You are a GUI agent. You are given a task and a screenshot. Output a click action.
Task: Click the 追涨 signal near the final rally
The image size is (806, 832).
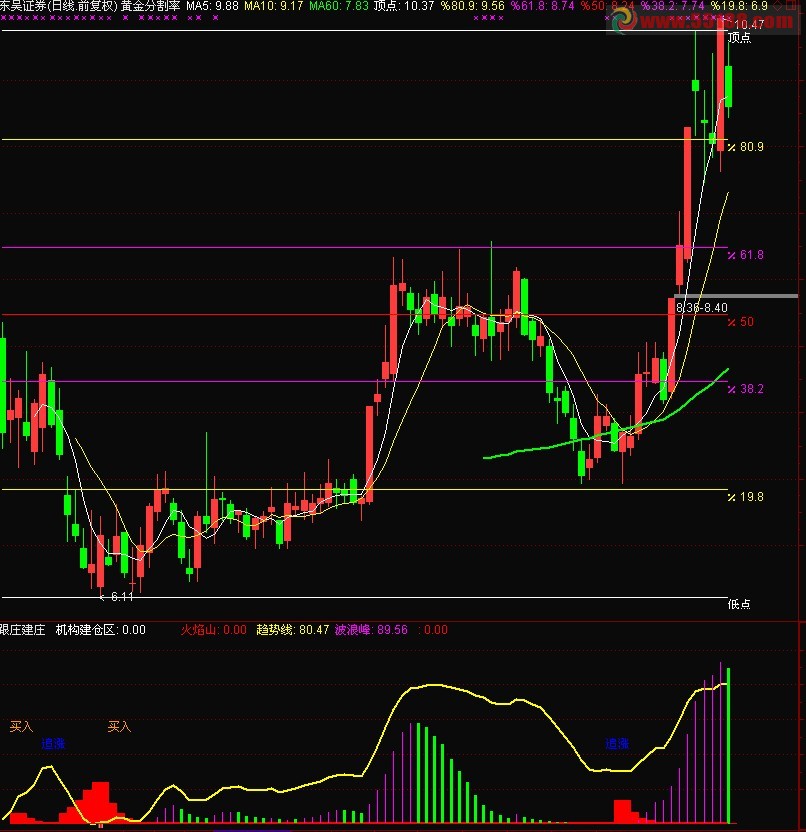pos(617,744)
